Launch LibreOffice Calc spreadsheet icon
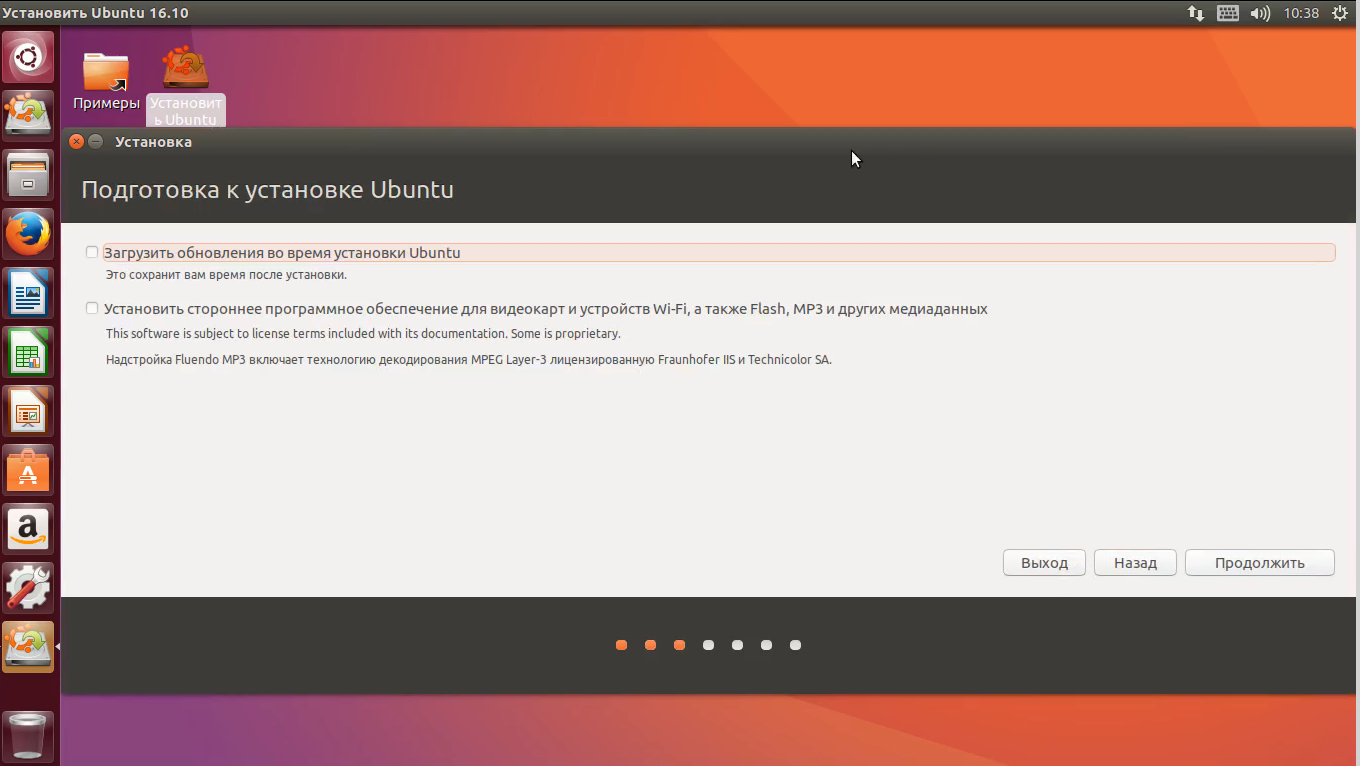 point(28,352)
